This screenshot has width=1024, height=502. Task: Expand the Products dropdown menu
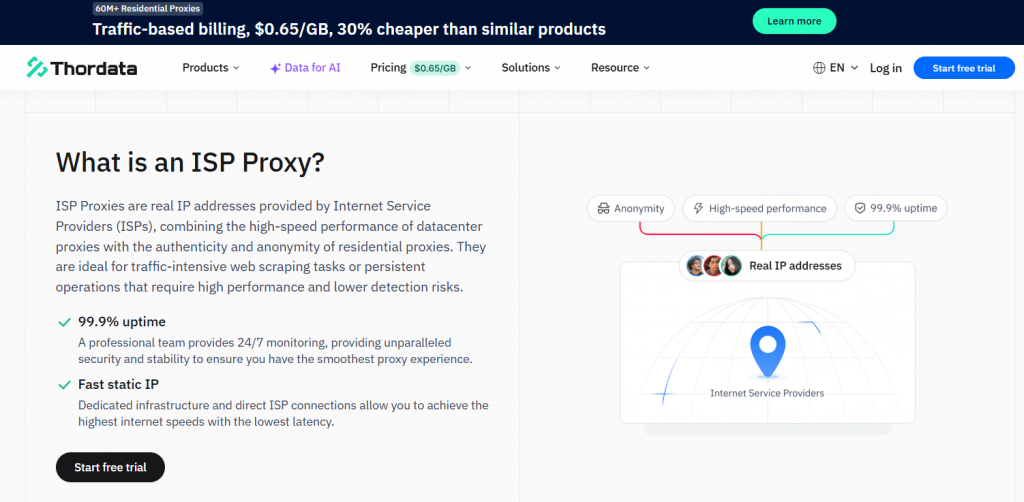211,68
